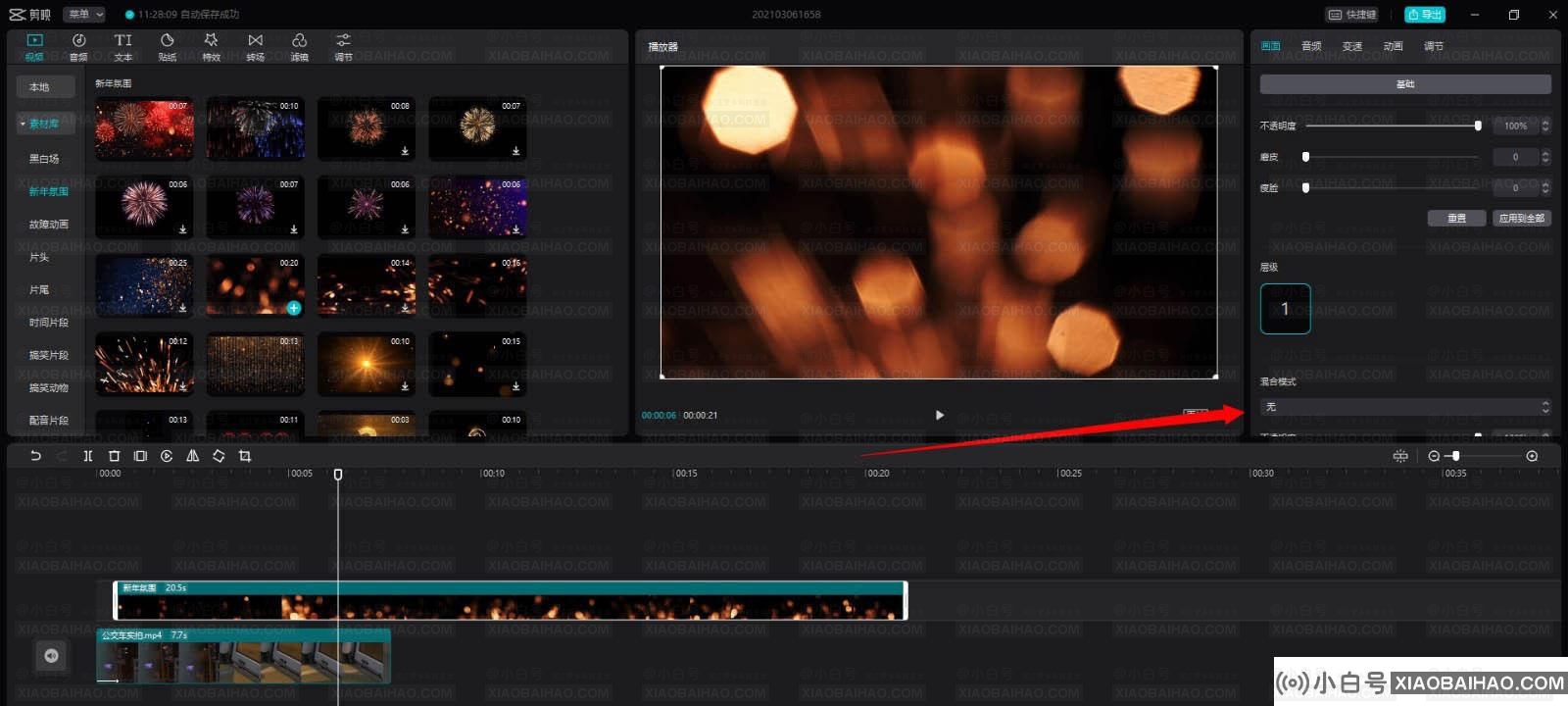Select the 搞笑片段 category

coord(48,355)
